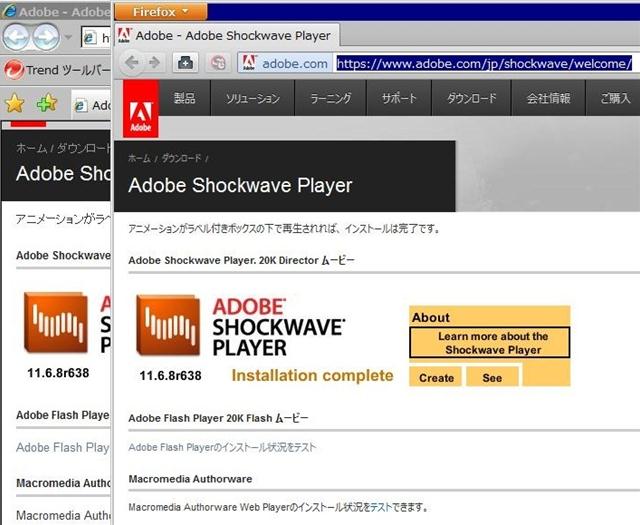Click the highlighted shockwave welcome URL field
The width and height of the screenshot is (640, 525).
484,63
